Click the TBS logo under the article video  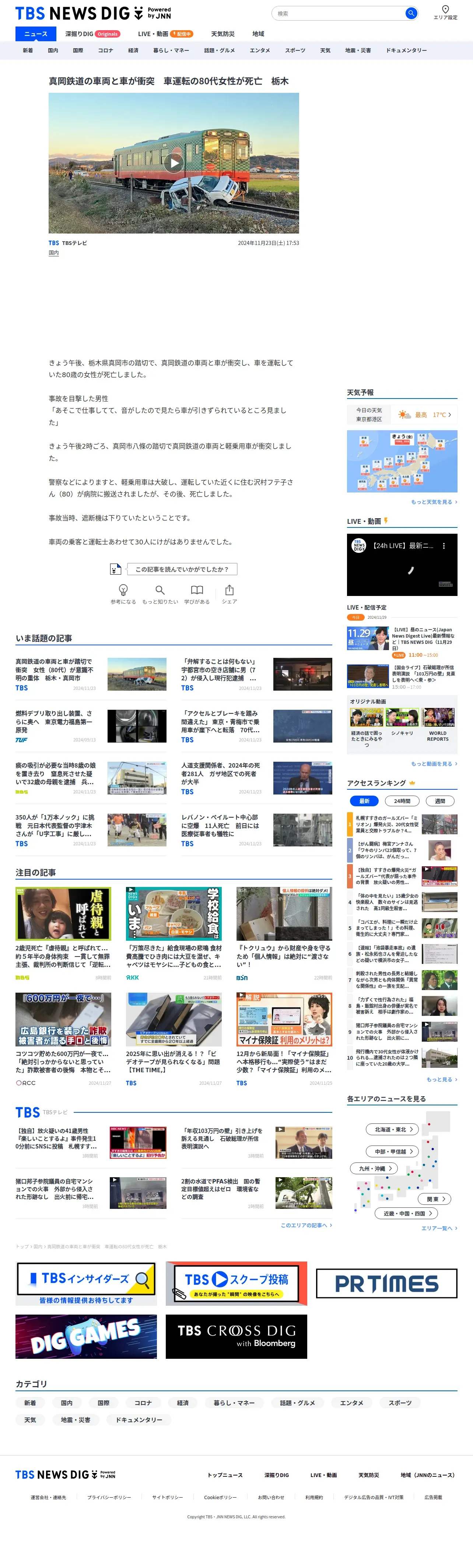click(53, 243)
